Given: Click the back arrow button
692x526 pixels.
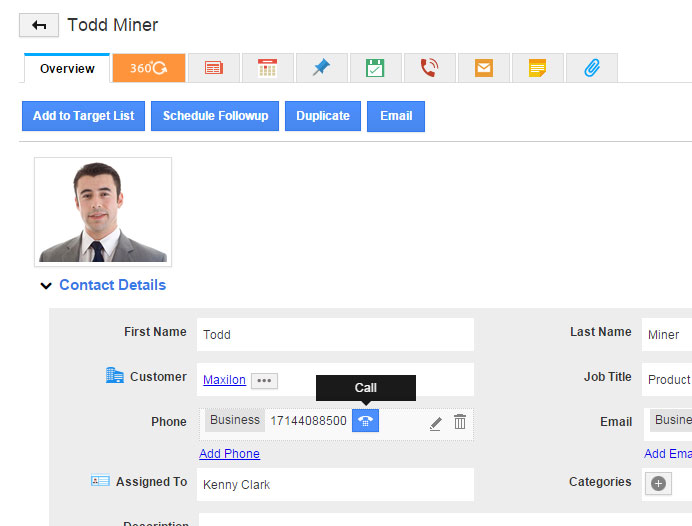Looking at the screenshot, I should point(39,25).
